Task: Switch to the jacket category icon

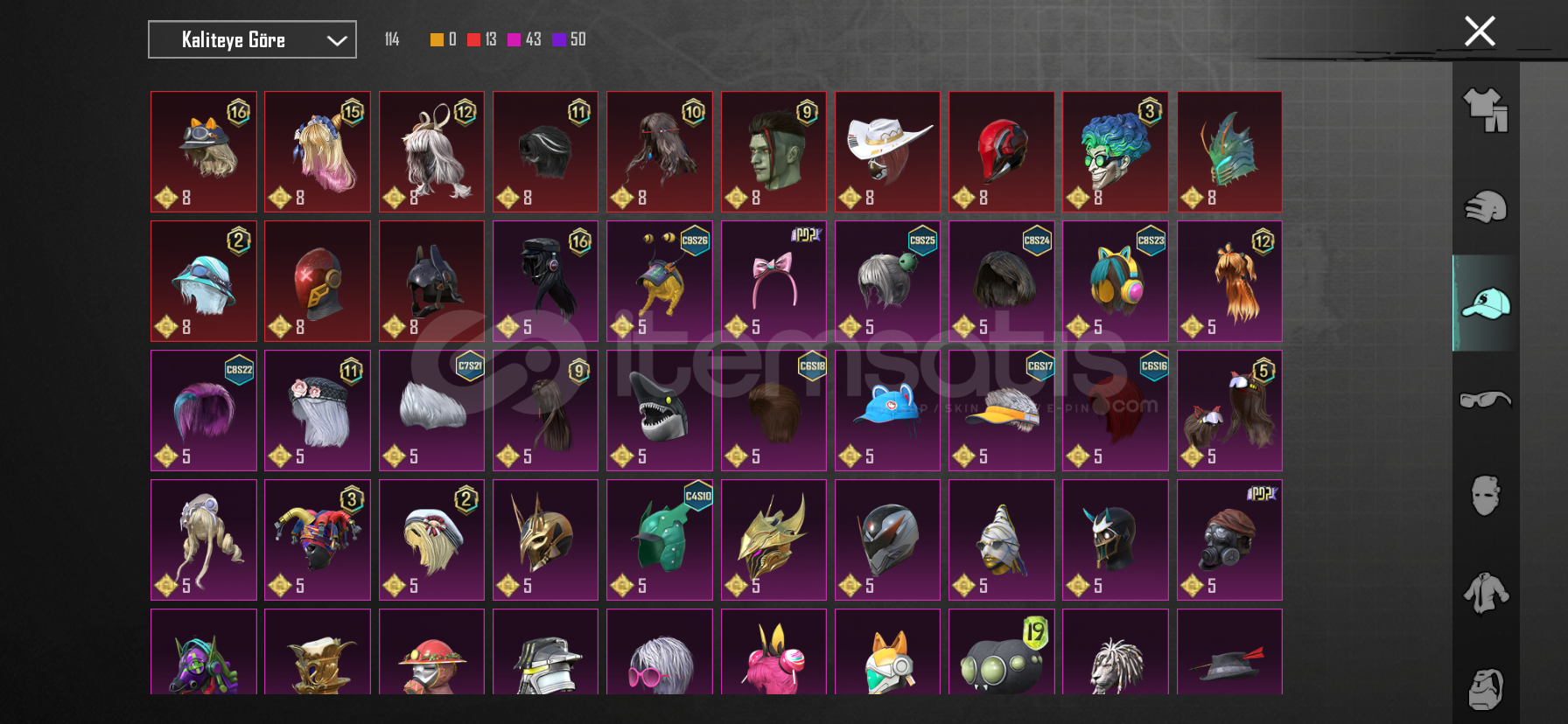Action: pos(1486,593)
